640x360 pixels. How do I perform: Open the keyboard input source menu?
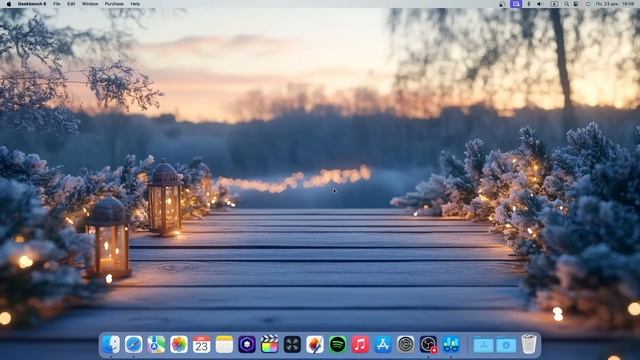coord(554,4)
